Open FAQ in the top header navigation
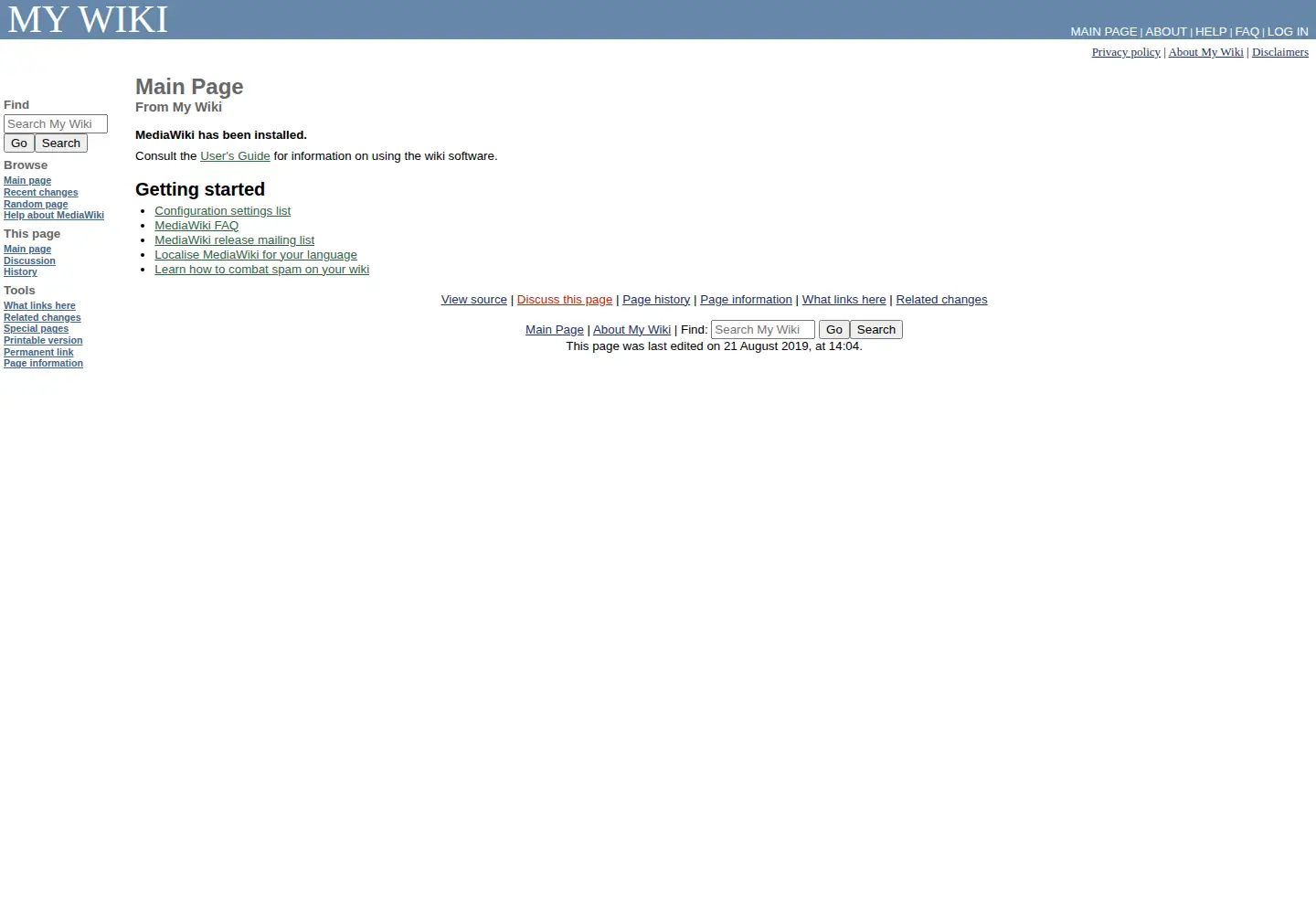The image size is (1316, 914). point(1247,31)
